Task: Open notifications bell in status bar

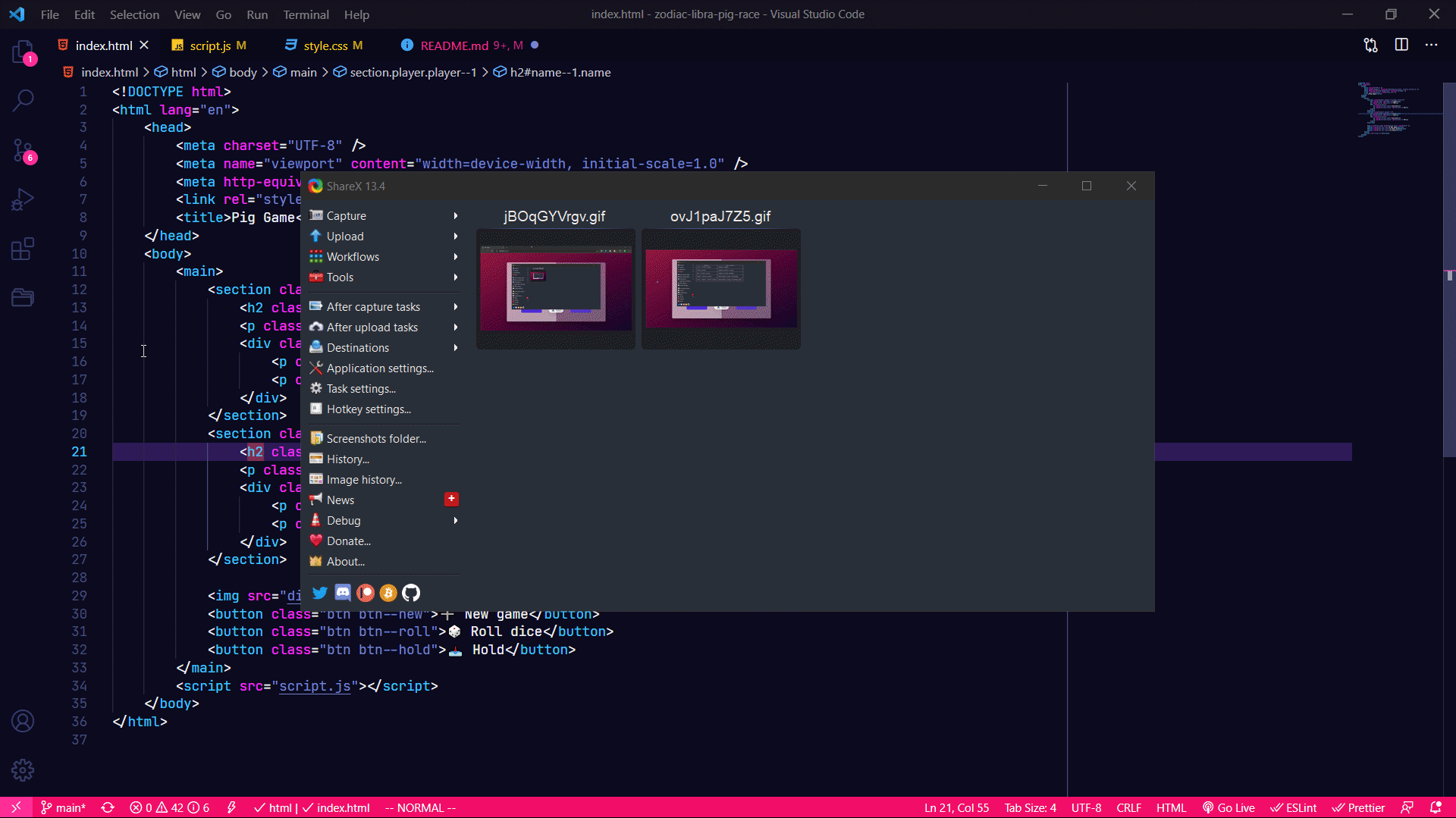Action: coord(1436,807)
